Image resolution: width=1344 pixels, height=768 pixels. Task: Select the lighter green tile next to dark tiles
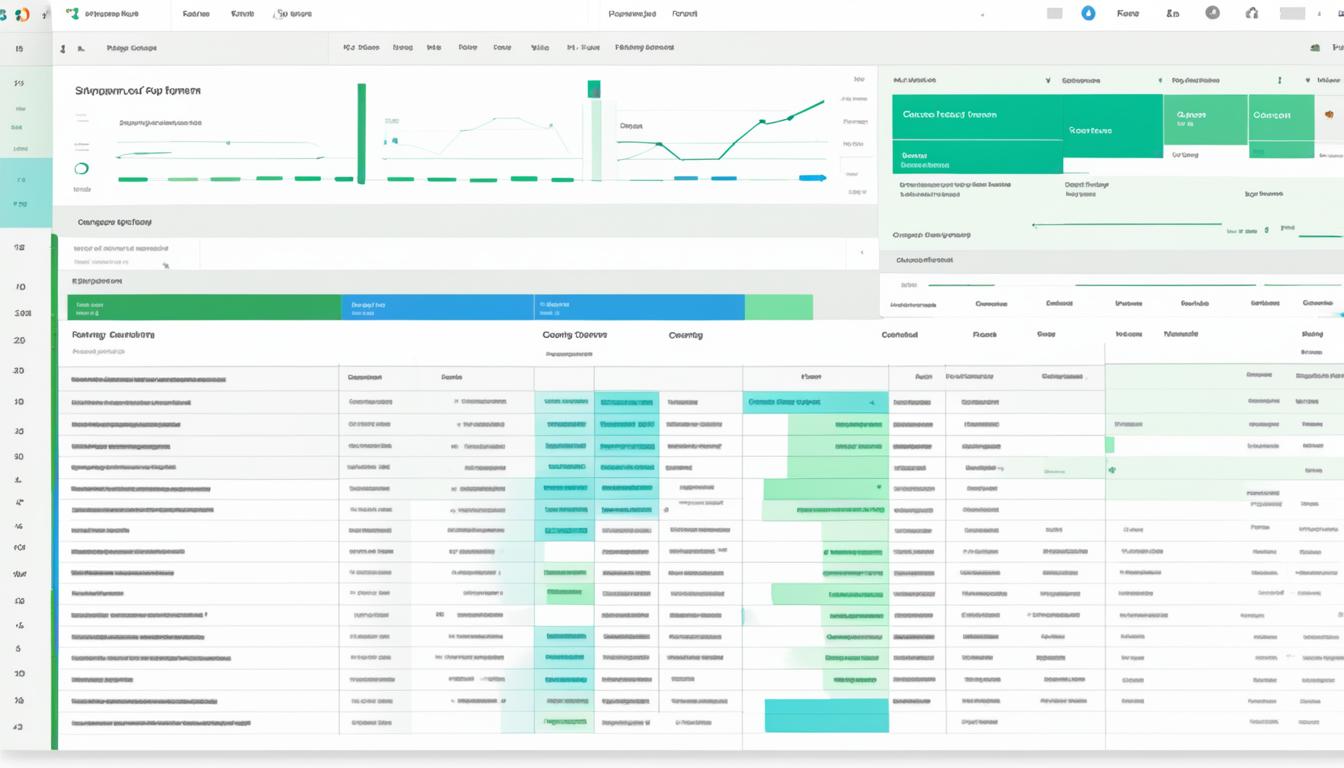(1205, 118)
